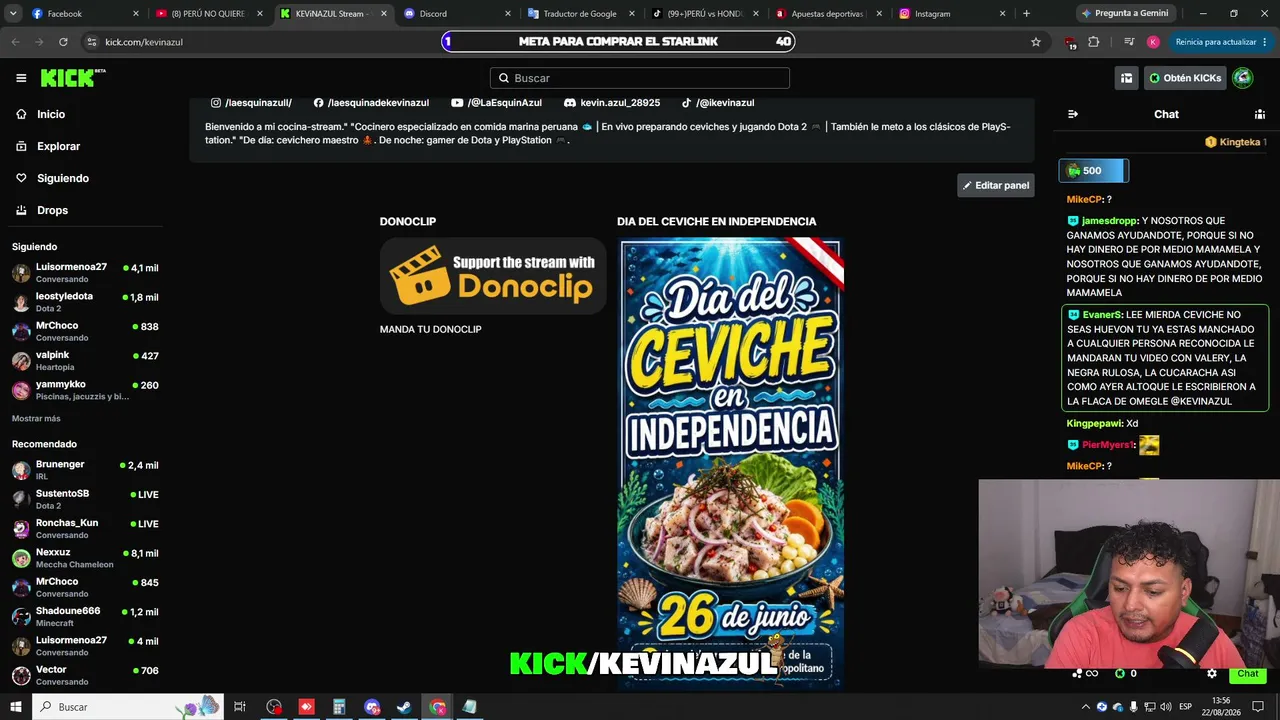The width and height of the screenshot is (1280, 720).
Task: Open the Día del Ceviche poster image
Action: tap(731, 464)
